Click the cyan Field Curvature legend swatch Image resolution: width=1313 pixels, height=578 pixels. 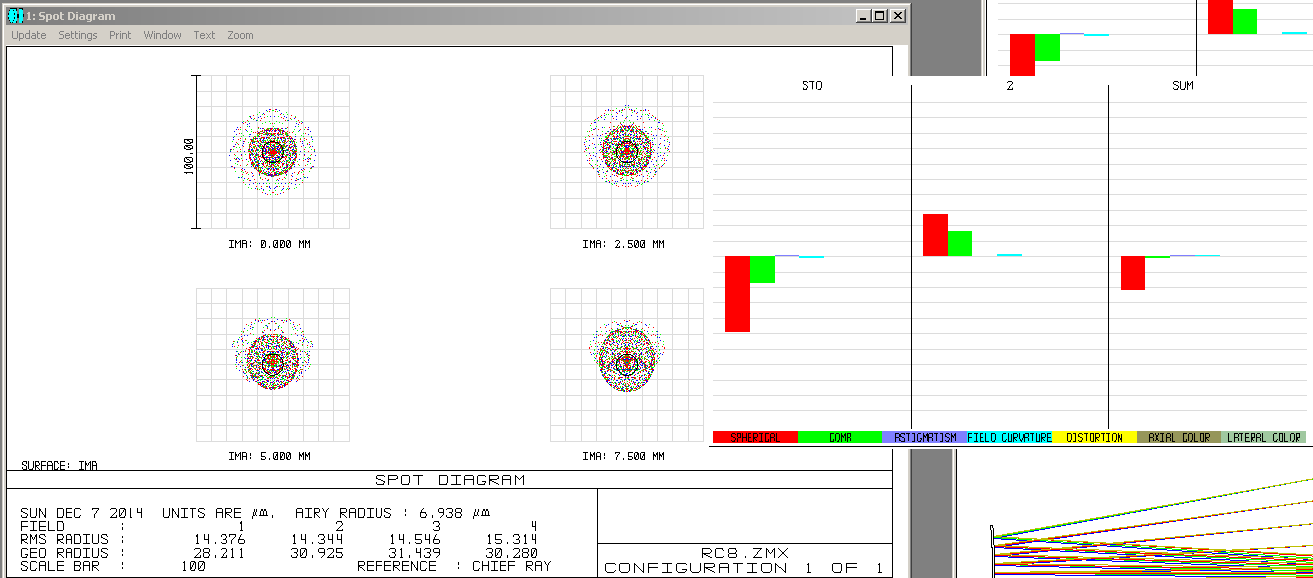1010,438
